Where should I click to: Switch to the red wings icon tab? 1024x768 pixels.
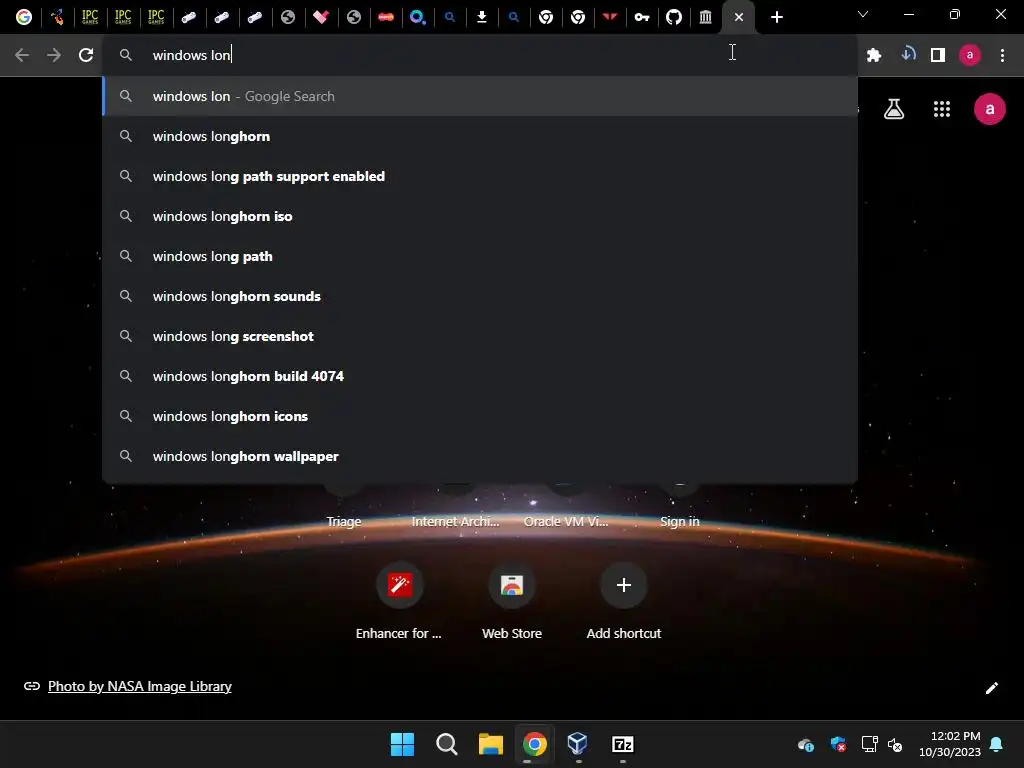coord(610,17)
